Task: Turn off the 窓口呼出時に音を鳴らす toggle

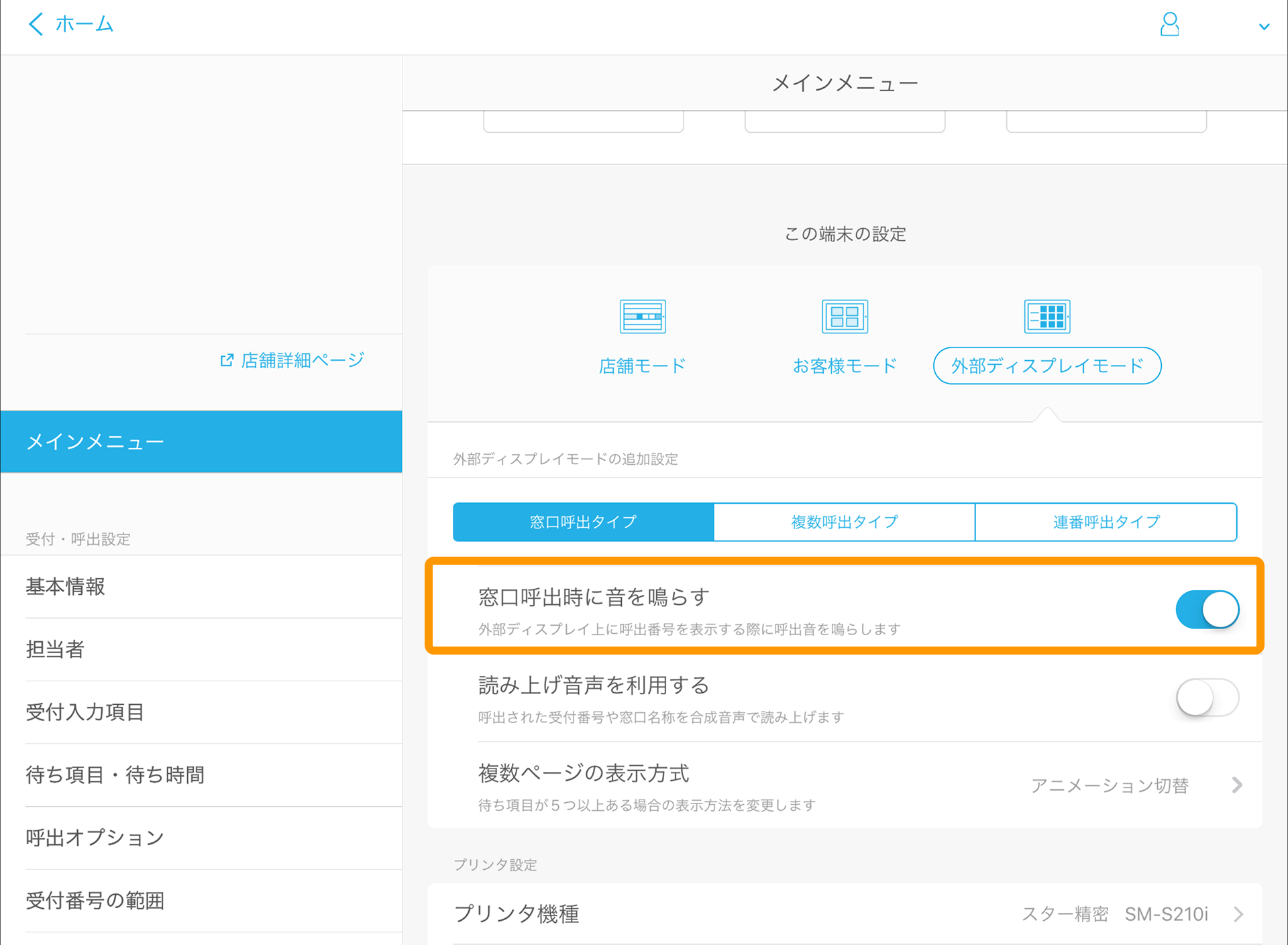Action: coord(1207,610)
